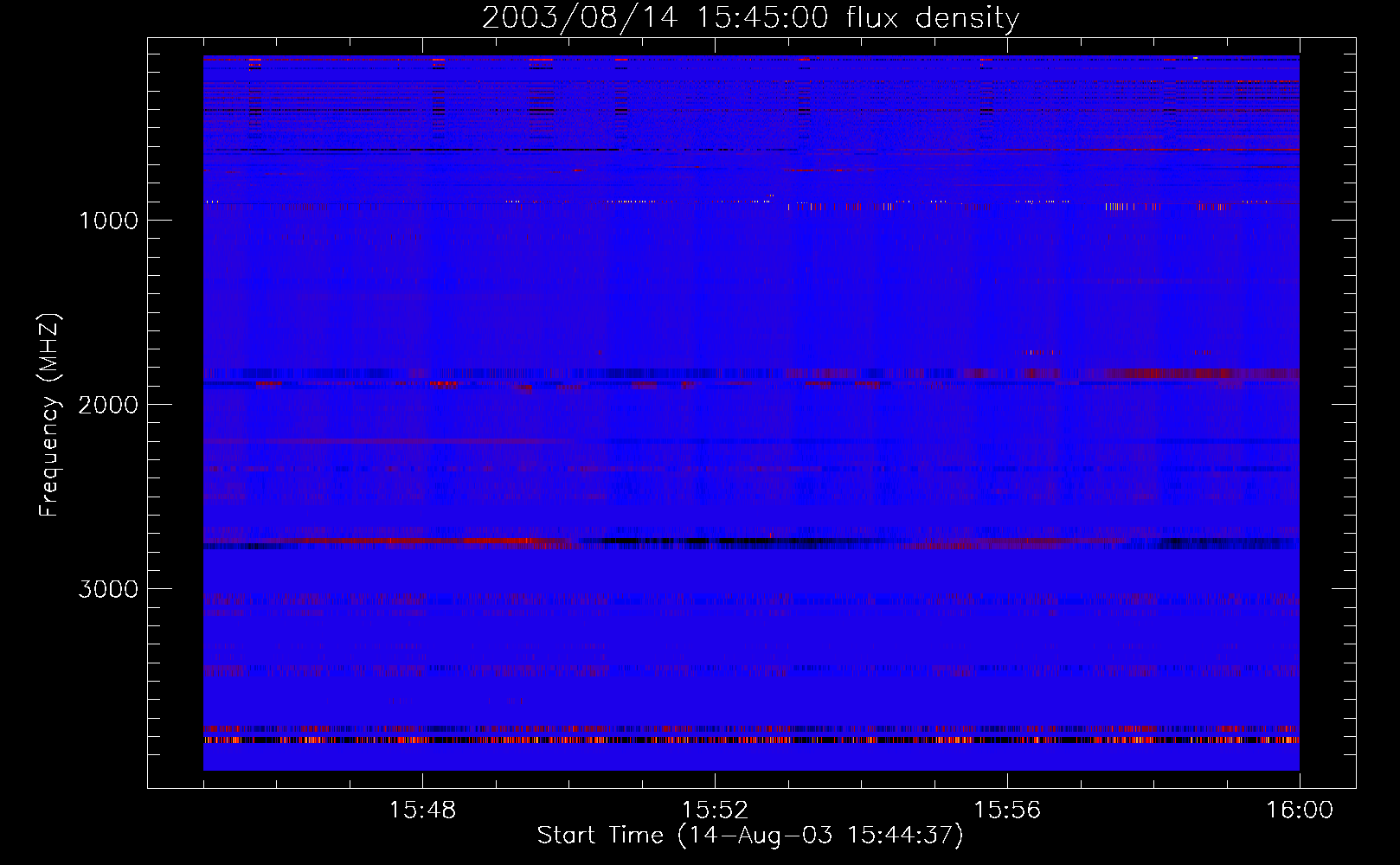Click the 2000 frequency tick label
Image resolution: width=1400 pixels, height=865 pixels.
coord(108,405)
